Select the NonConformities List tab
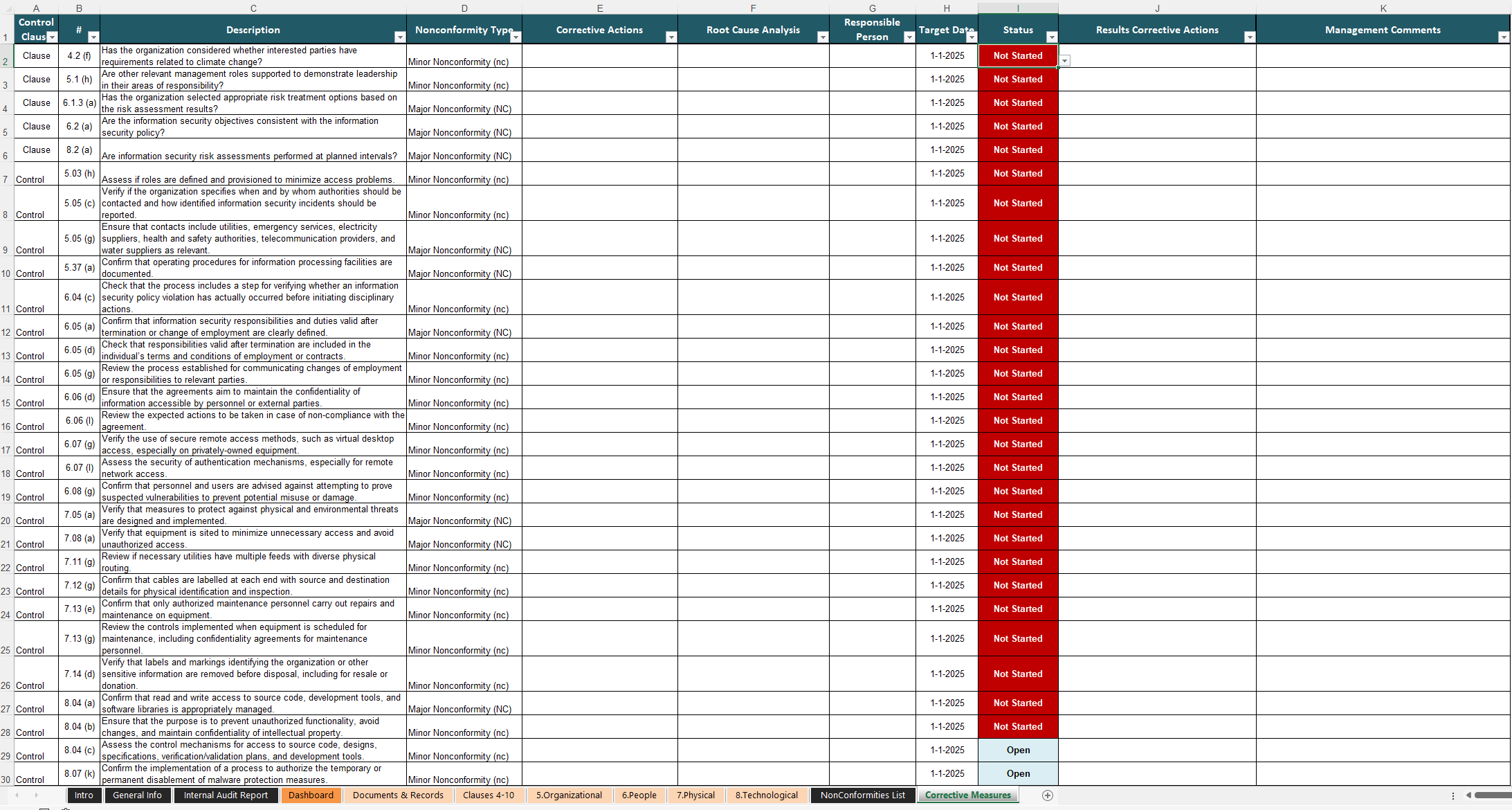Screen dimensions: 1512x810 861,795
